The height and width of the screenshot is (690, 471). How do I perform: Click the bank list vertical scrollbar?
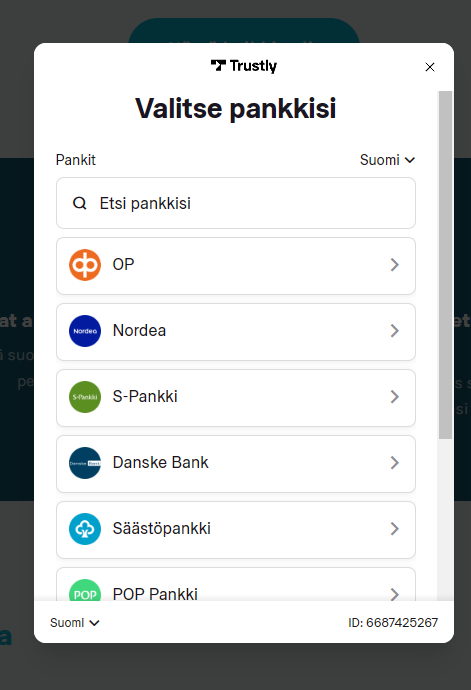tap(445, 265)
